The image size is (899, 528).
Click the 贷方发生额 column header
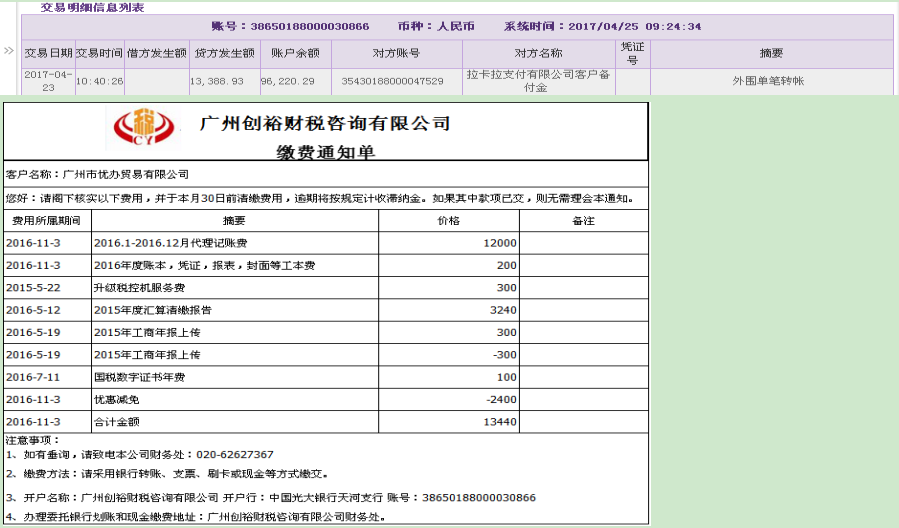pyautogui.click(x=224, y=54)
